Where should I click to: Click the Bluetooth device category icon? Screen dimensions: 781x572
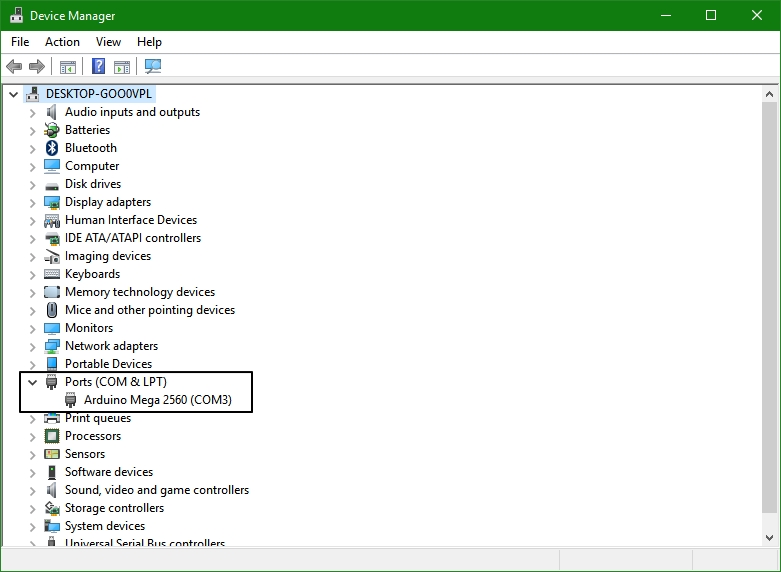pyautogui.click(x=52, y=148)
